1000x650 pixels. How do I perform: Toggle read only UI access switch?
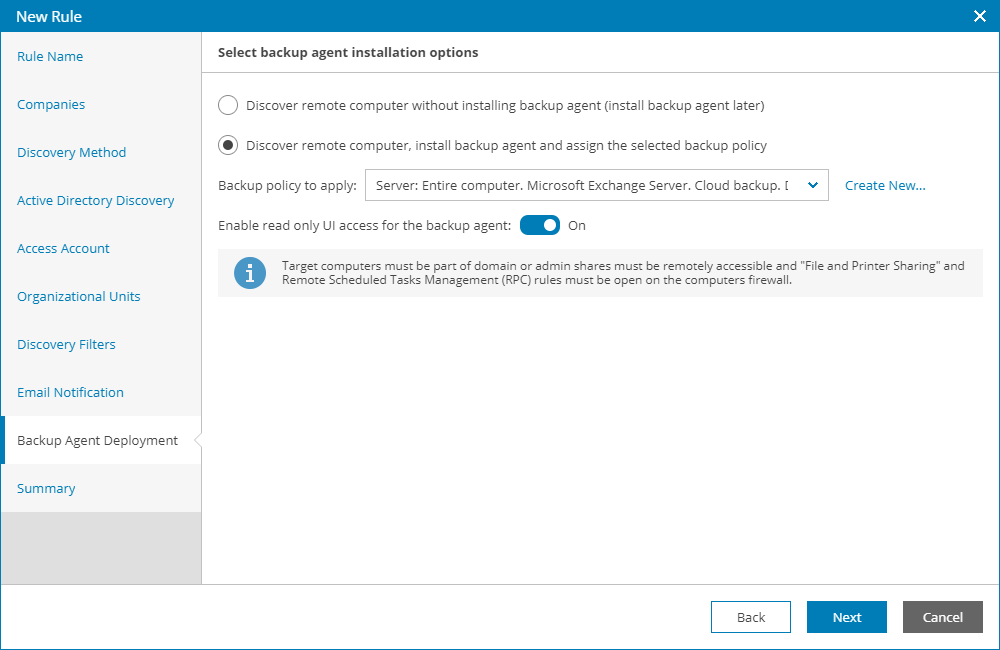point(540,225)
